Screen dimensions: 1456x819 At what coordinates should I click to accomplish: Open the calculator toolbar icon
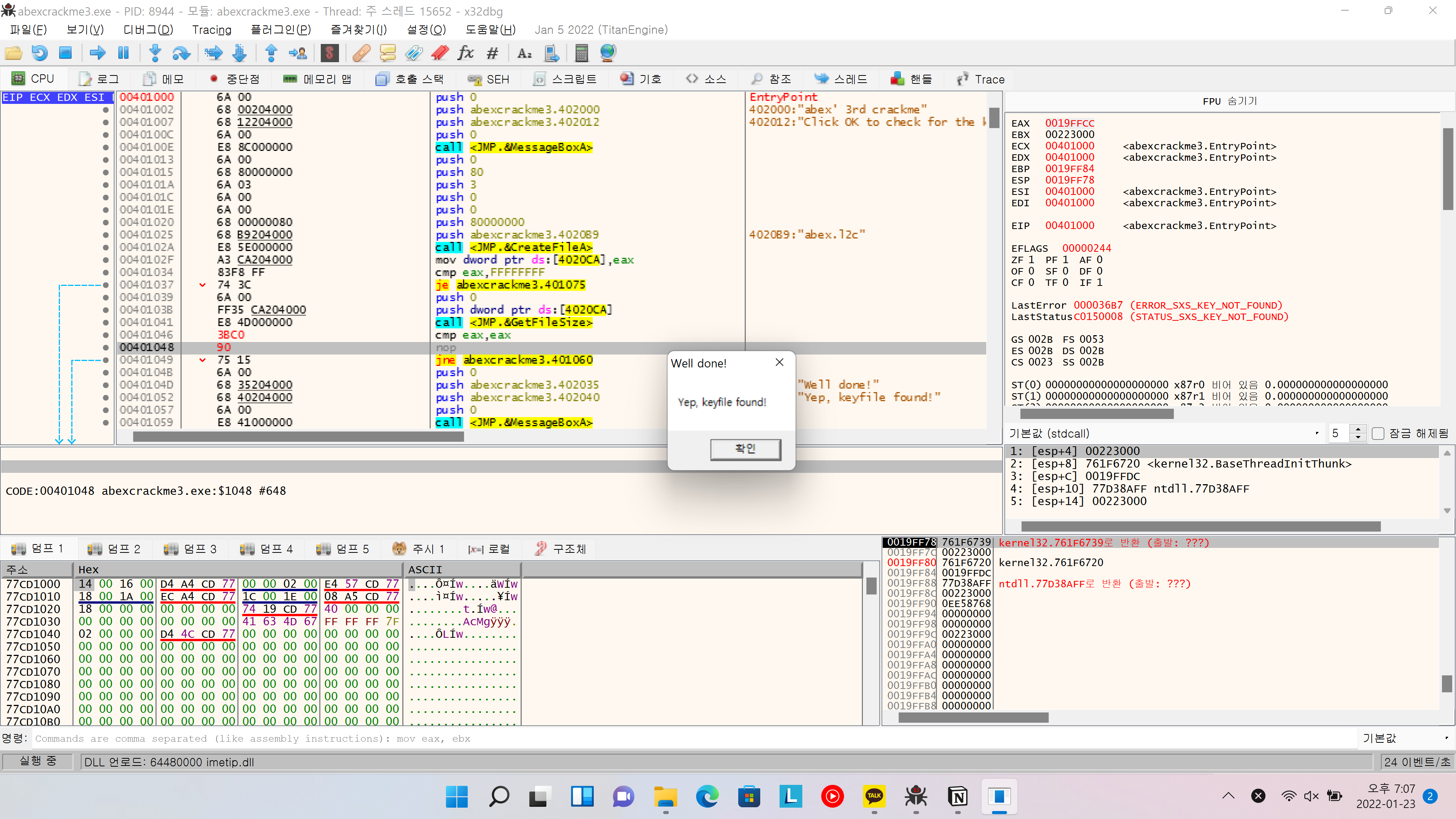pyautogui.click(x=582, y=53)
